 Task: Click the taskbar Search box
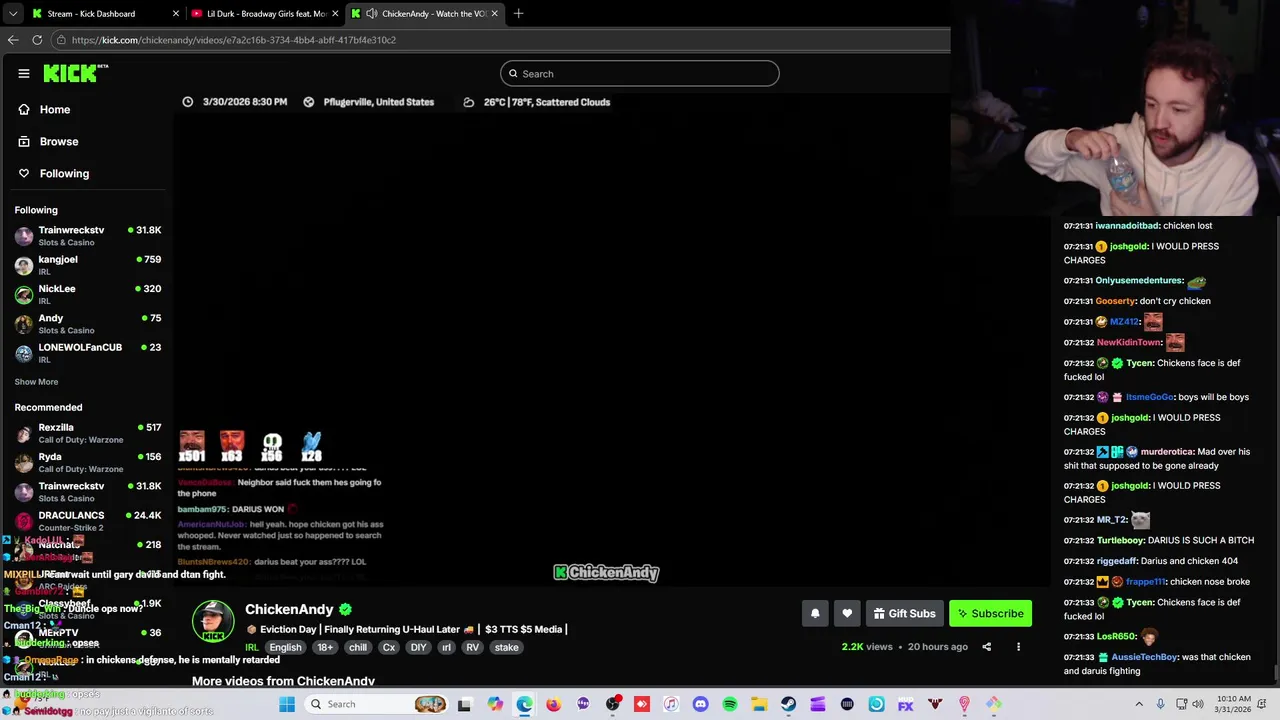[378, 704]
